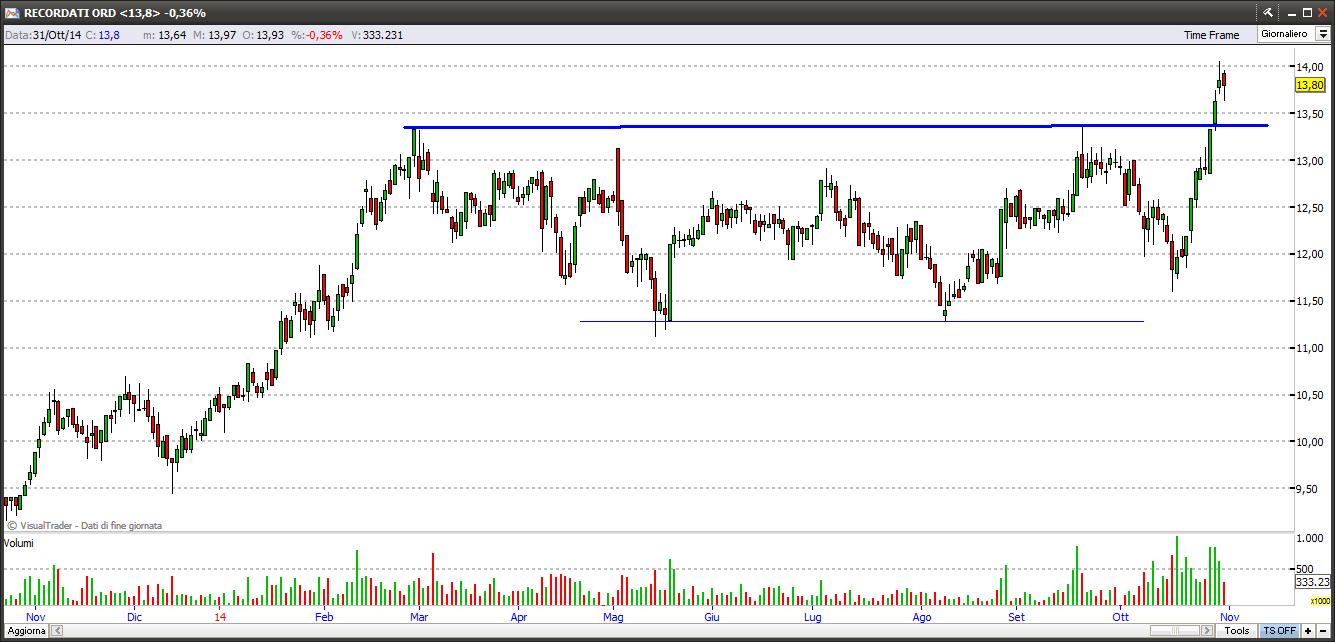Open the Tools button
The image size is (1335, 642).
1237,631
